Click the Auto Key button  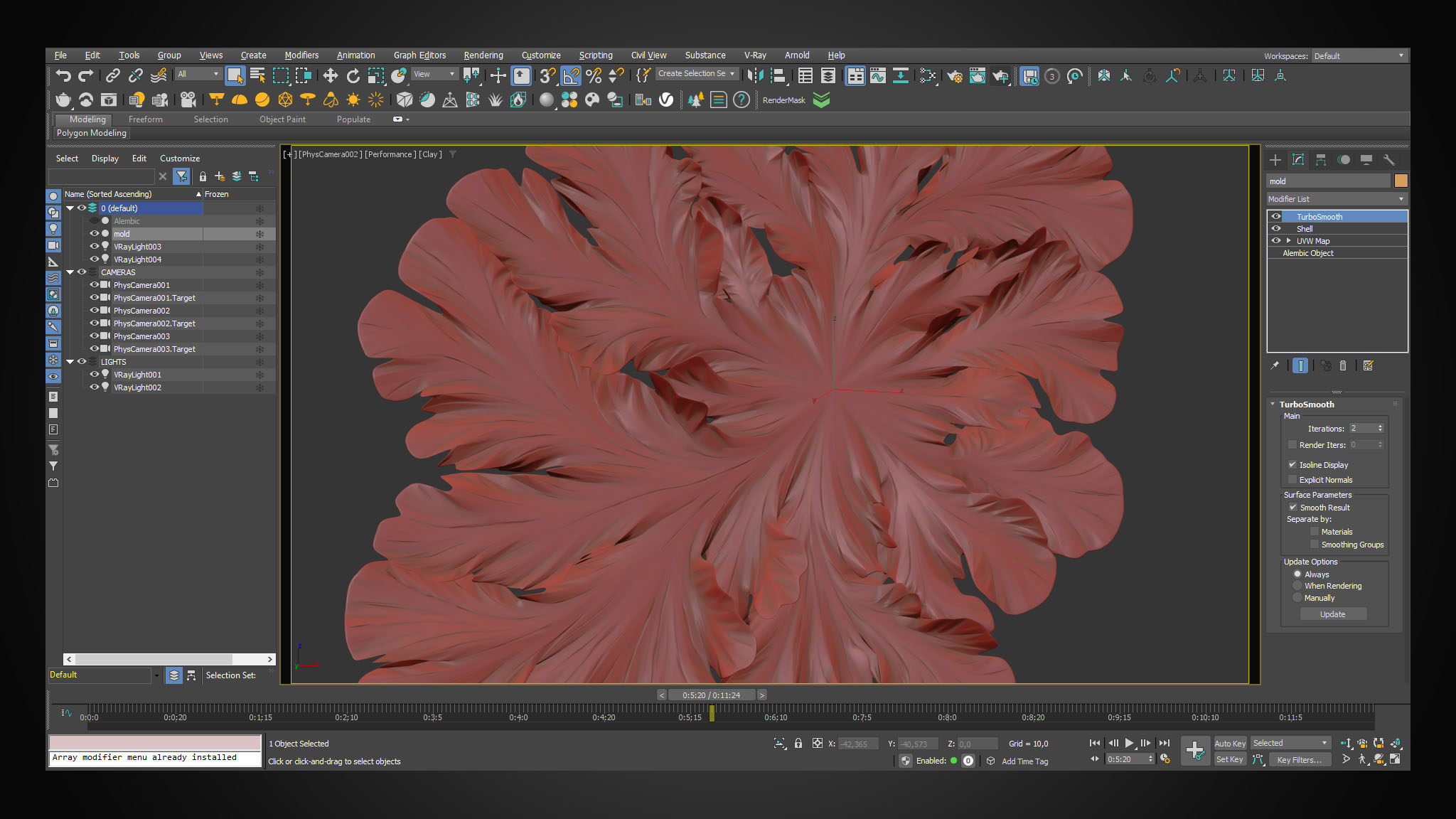click(x=1229, y=744)
